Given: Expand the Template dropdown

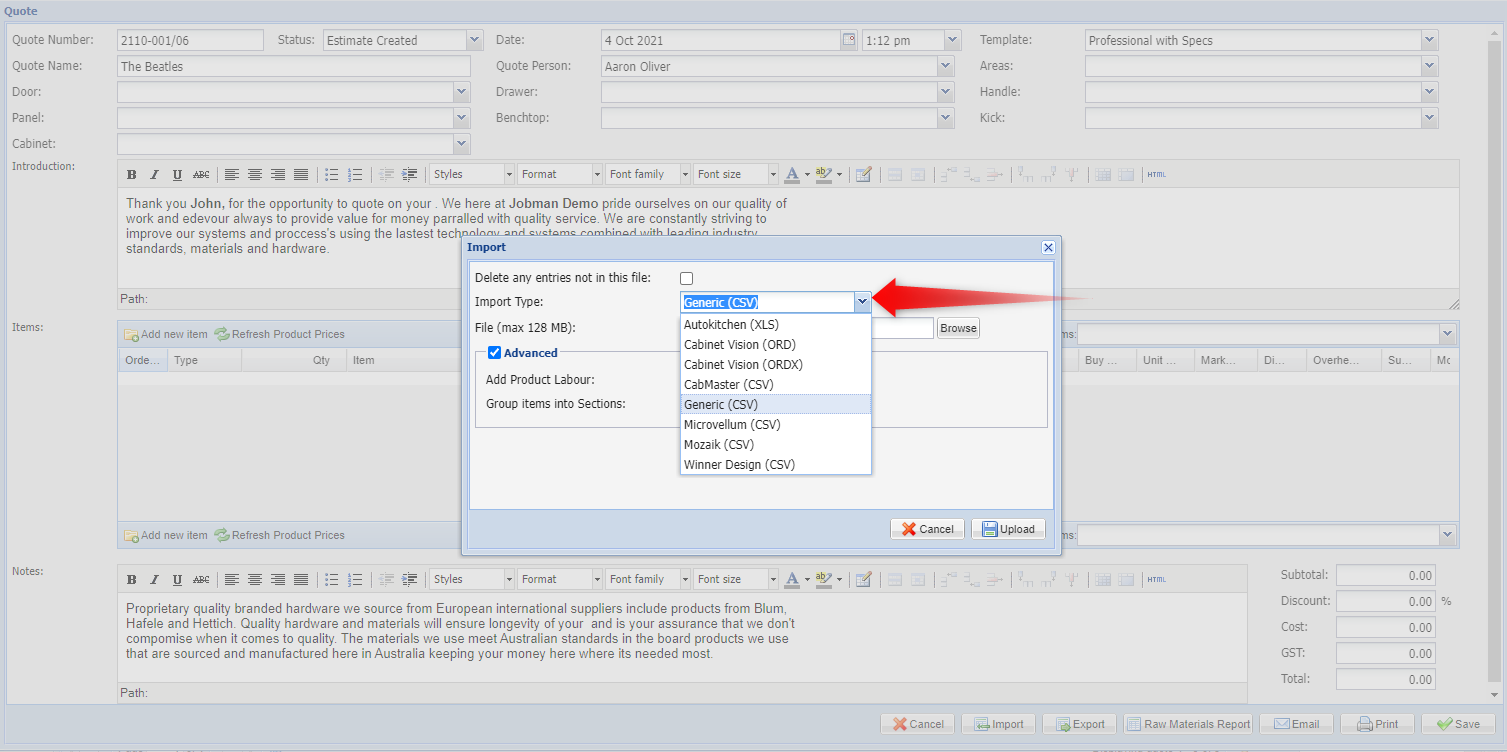Looking at the screenshot, I should pyautogui.click(x=1429, y=40).
